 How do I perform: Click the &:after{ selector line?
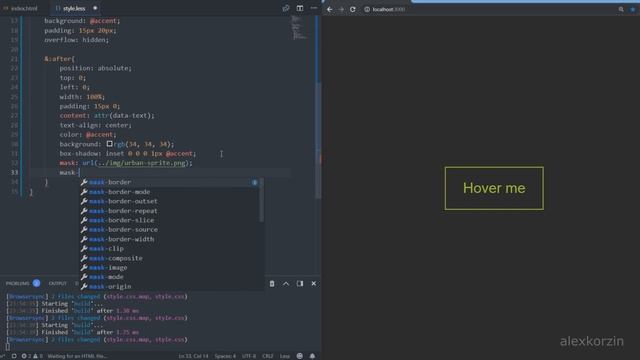click(60, 59)
